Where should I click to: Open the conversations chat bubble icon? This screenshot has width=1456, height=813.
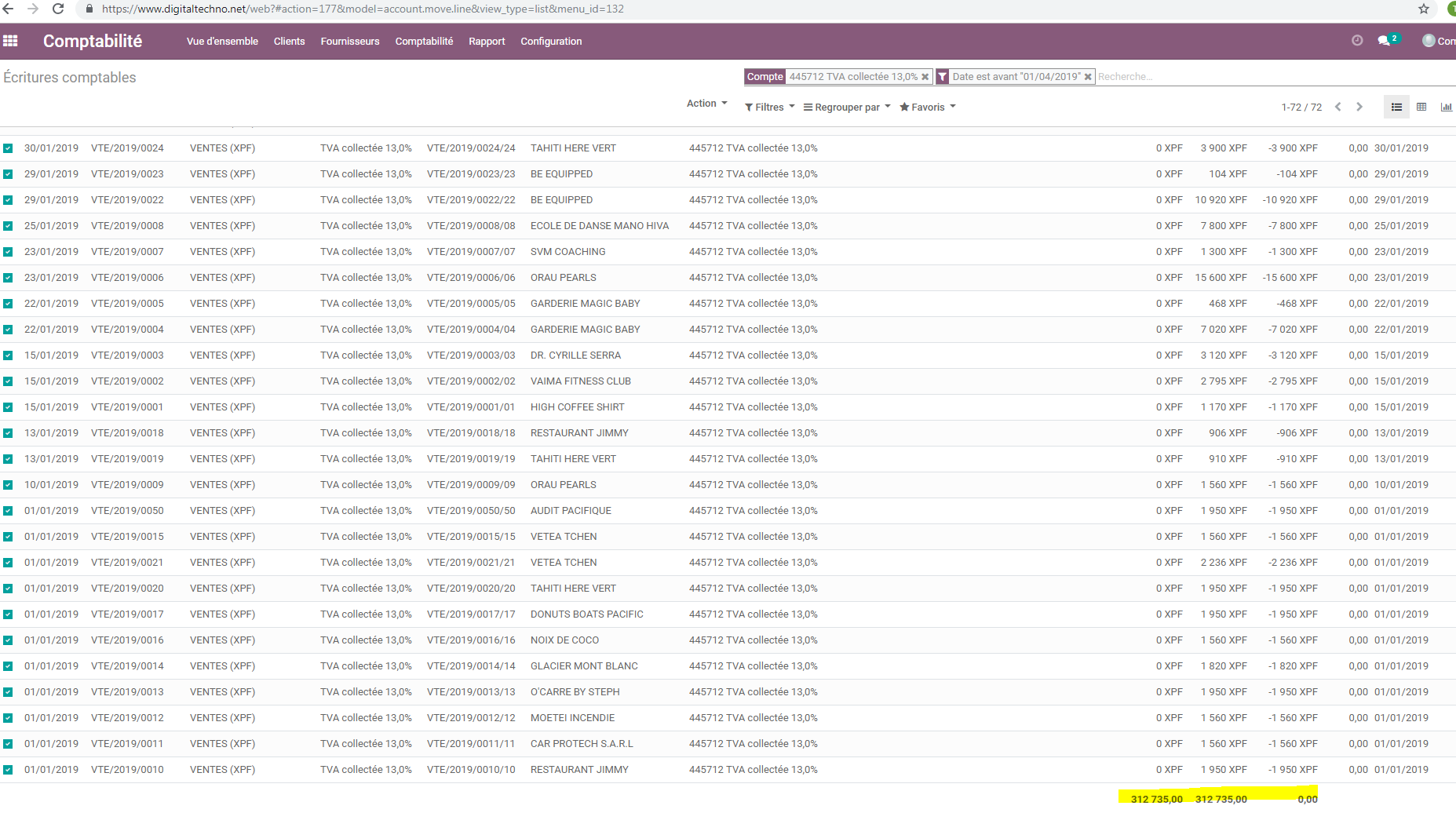point(1384,41)
